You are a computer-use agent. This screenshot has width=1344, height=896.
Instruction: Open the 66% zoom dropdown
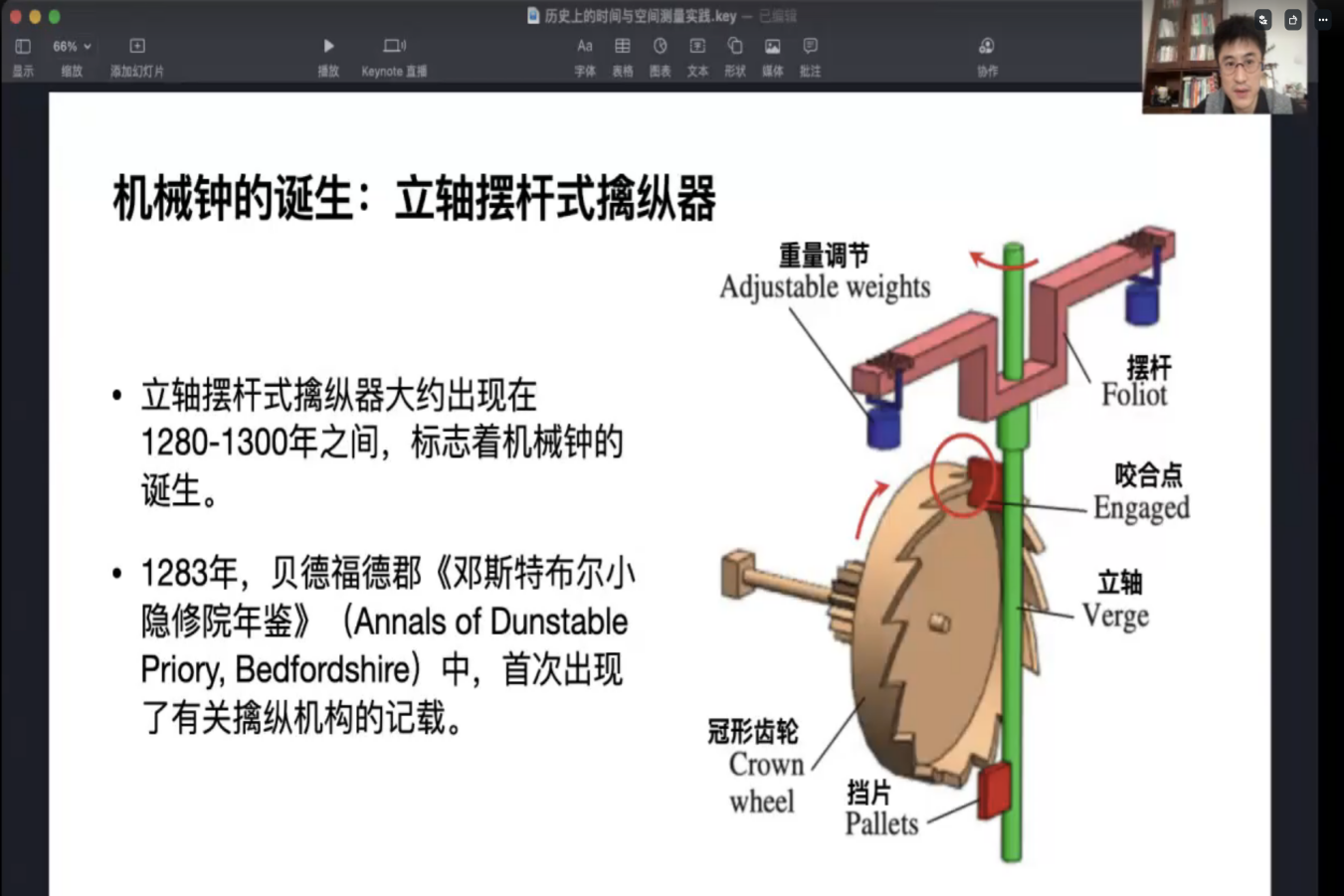pyautogui.click(x=72, y=46)
